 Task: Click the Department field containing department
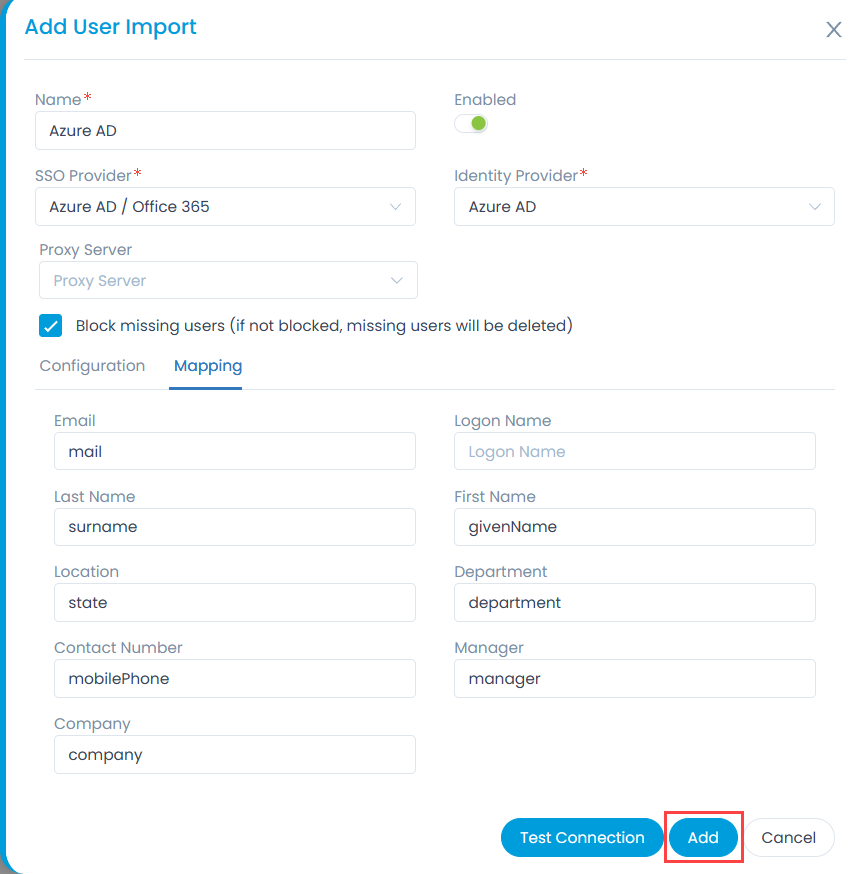634,602
